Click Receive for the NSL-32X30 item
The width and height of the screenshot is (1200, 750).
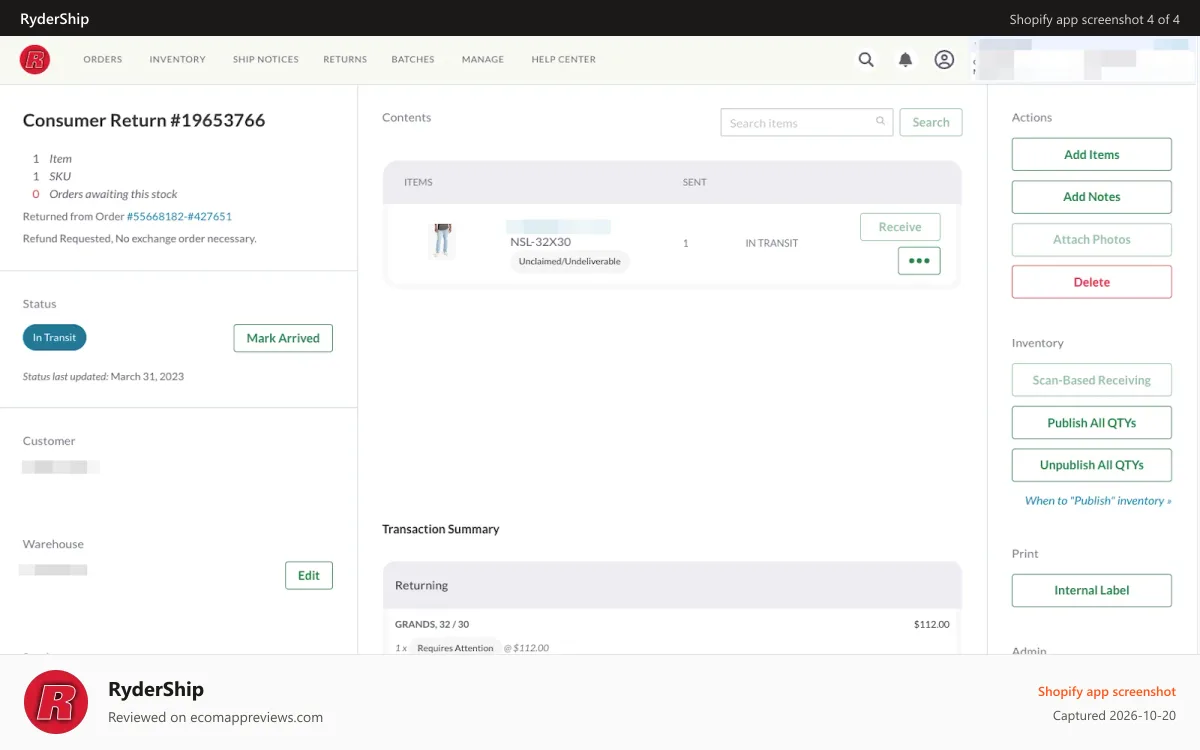pos(900,227)
